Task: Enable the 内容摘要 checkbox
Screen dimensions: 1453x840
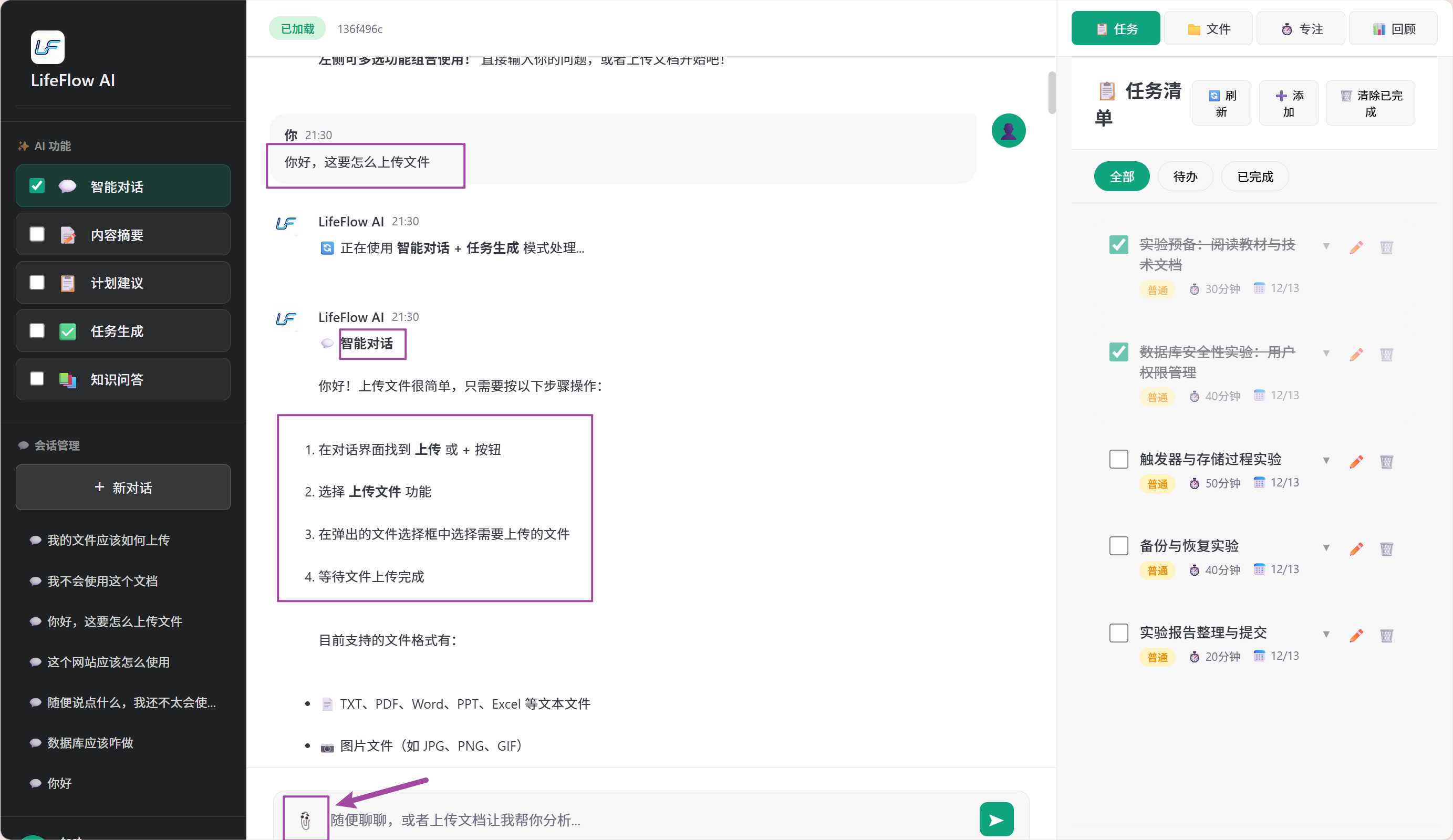Action: (37, 234)
